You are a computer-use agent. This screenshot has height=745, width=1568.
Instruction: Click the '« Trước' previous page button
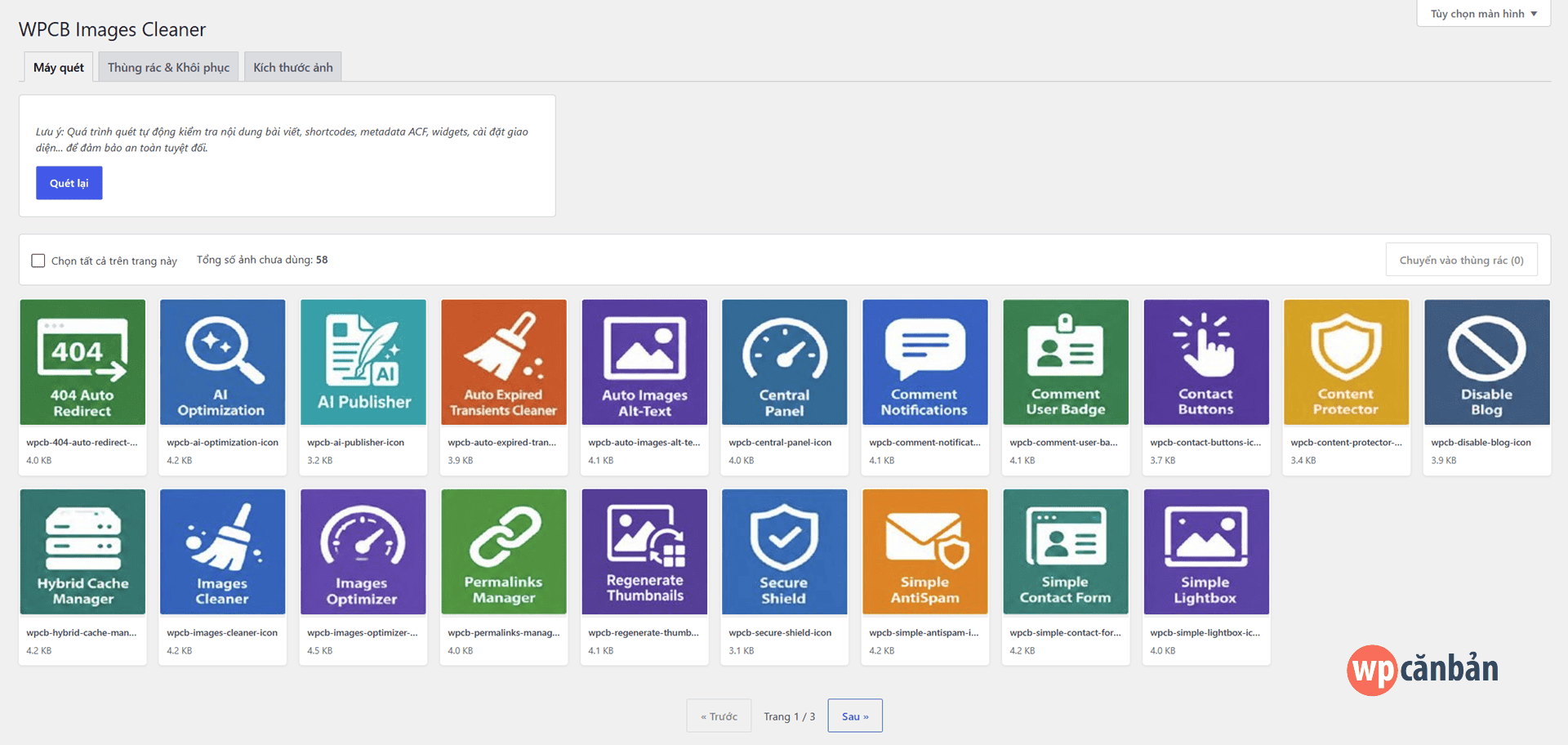[x=719, y=716]
